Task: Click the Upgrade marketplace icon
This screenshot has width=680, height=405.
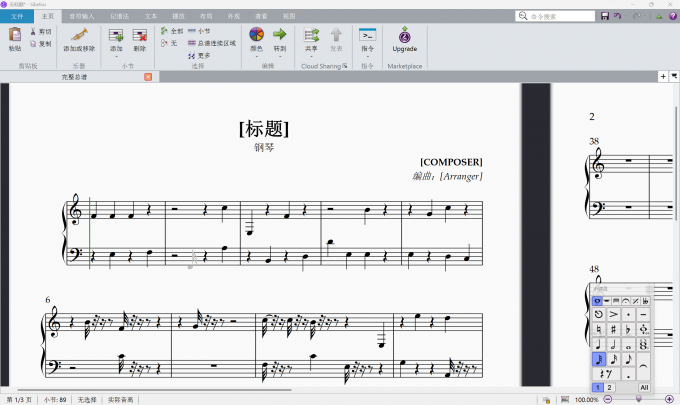Action: coord(404,38)
